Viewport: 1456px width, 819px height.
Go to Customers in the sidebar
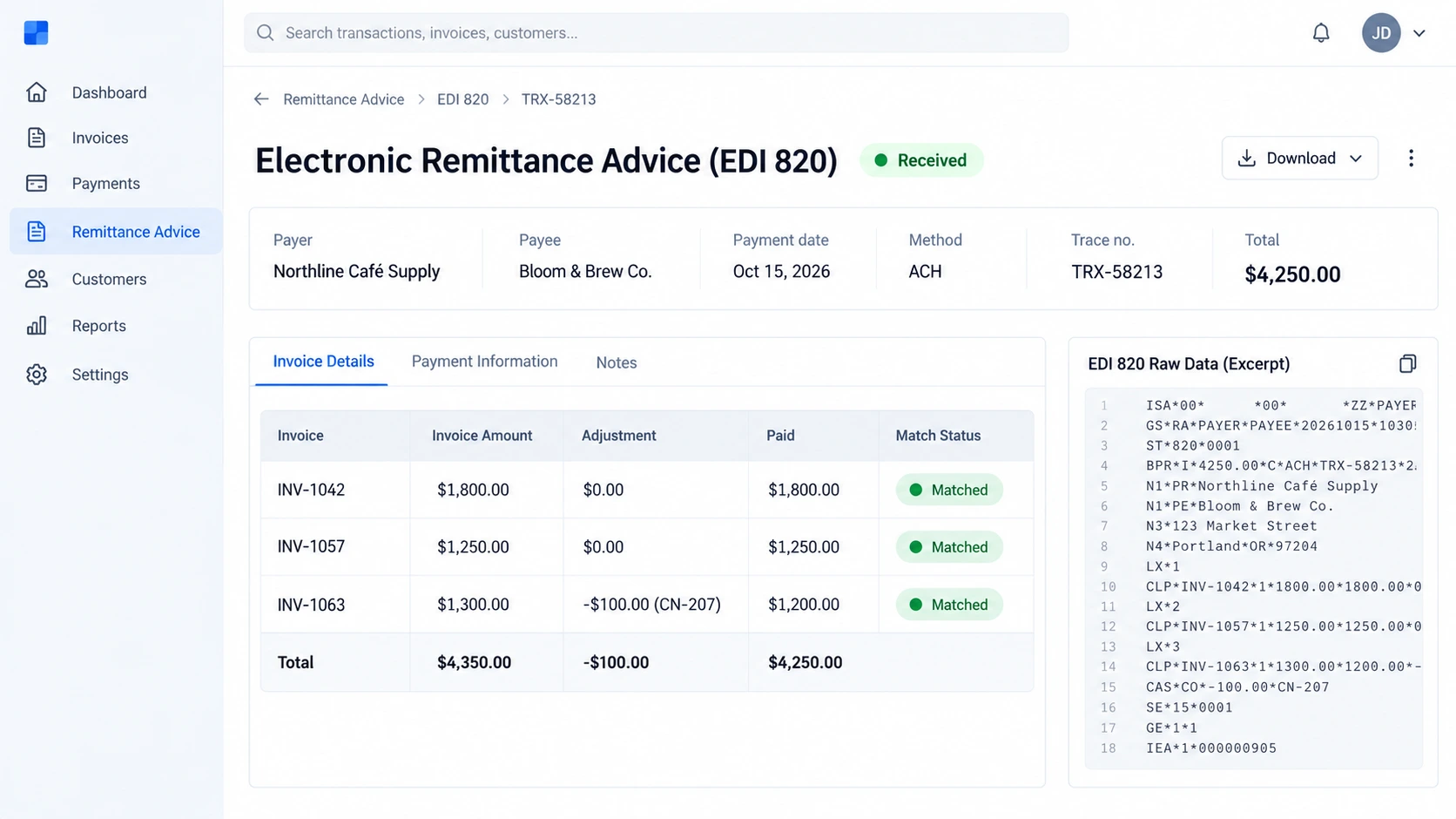[109, 279]
